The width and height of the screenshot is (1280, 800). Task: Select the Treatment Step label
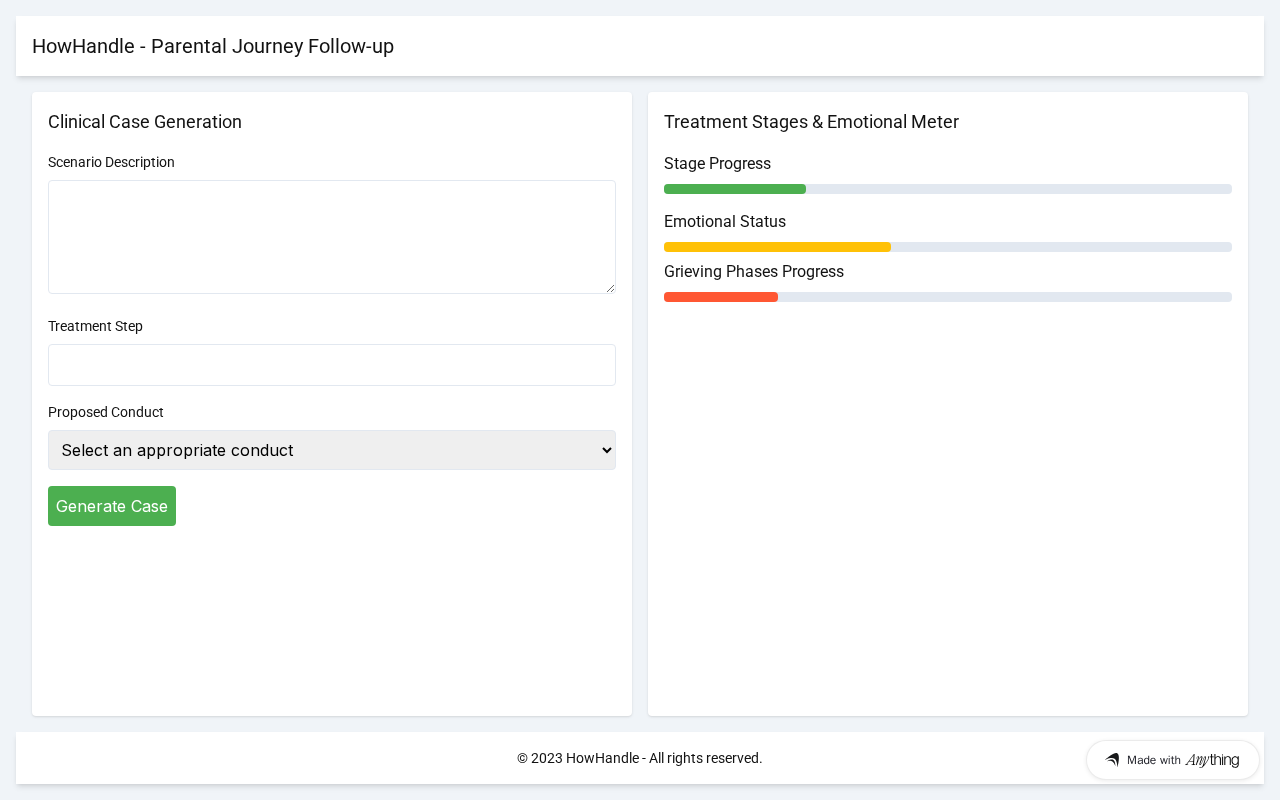pos(95,326)
